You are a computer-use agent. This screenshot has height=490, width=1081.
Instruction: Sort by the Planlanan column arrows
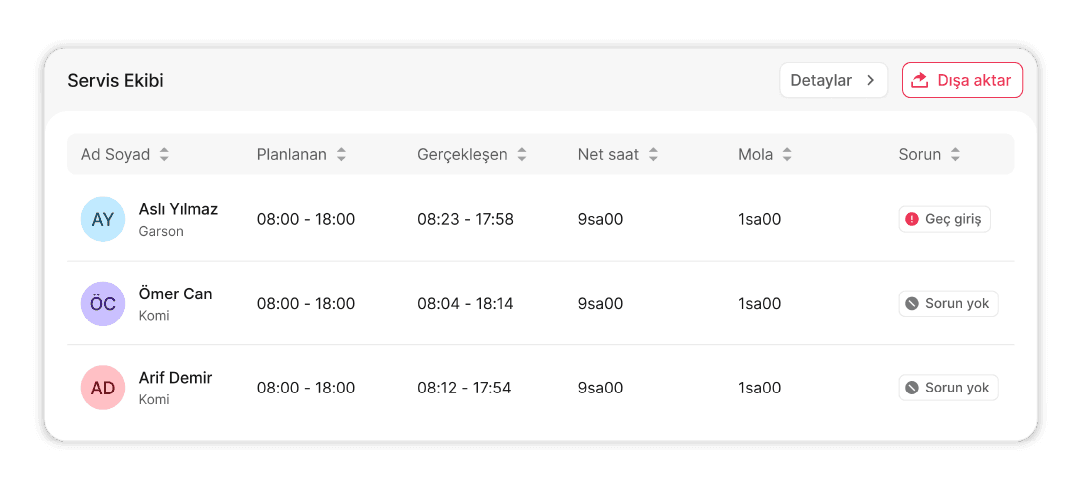click(341, 155)
